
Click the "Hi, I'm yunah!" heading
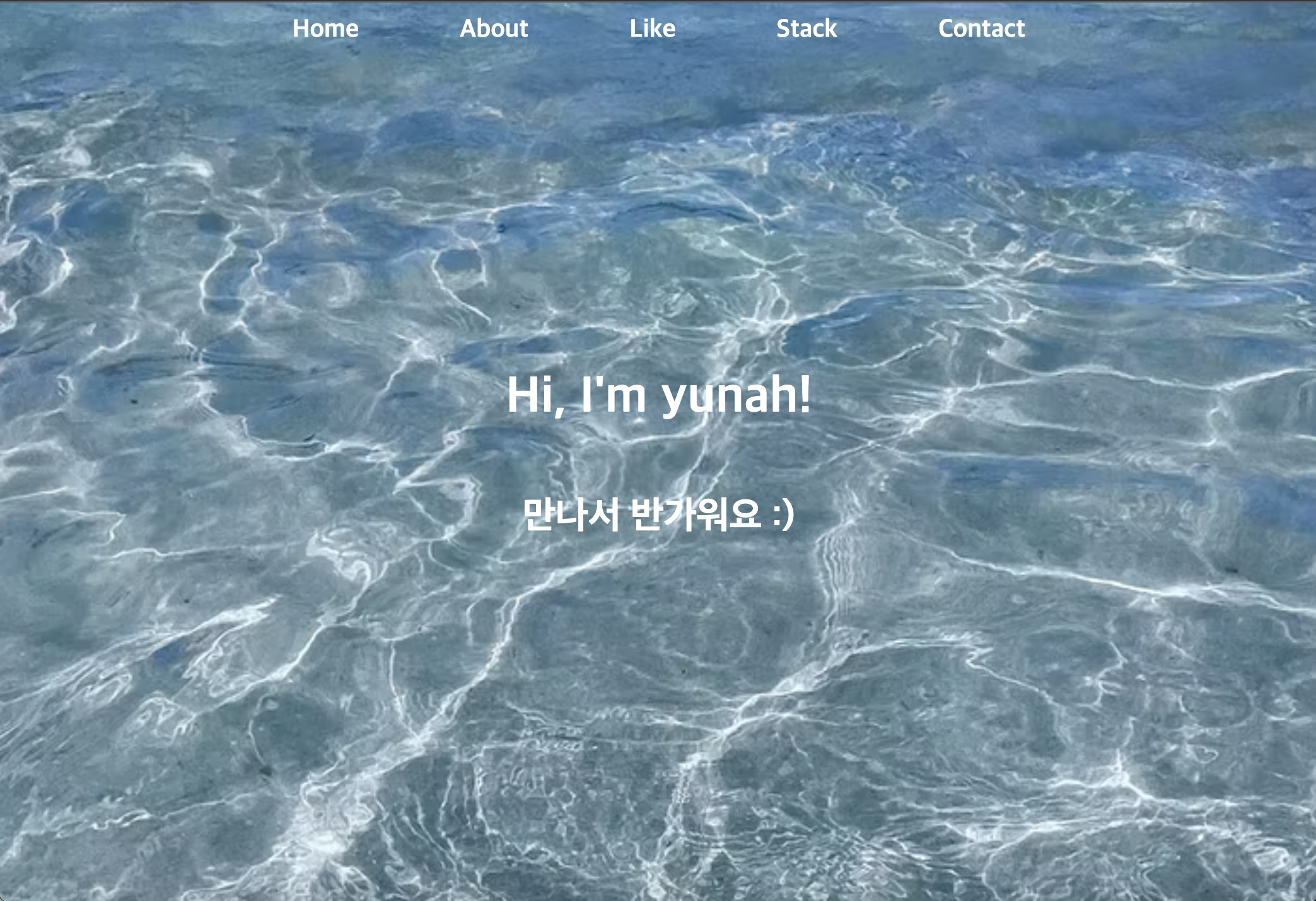pyautogui.click(x=658, y=395)
